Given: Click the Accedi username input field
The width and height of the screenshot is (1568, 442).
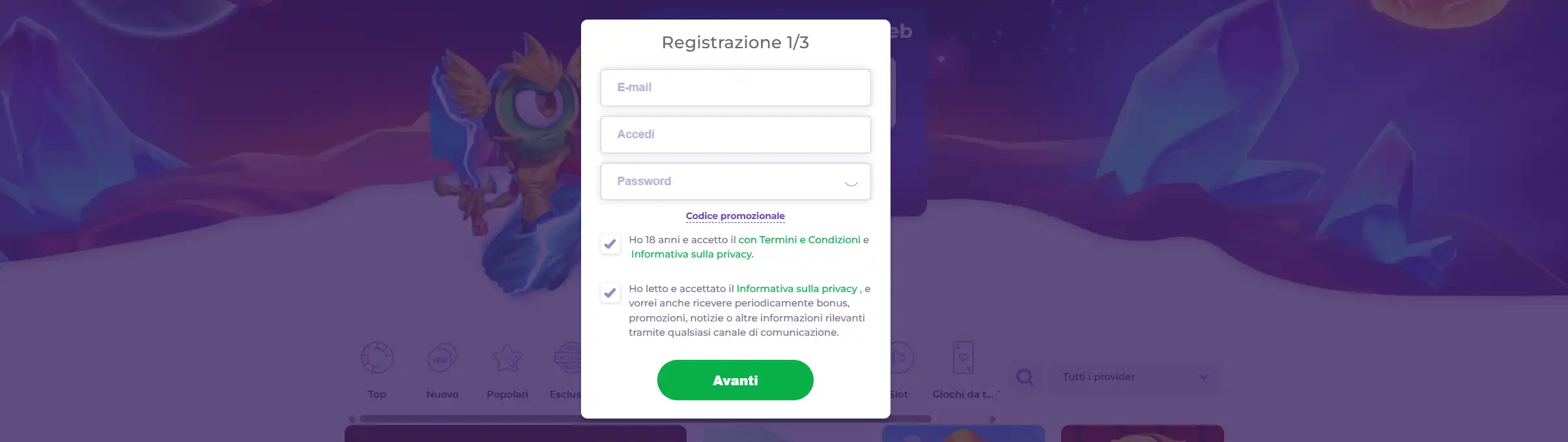Looking at the screenshot, I should click(735, 134).
